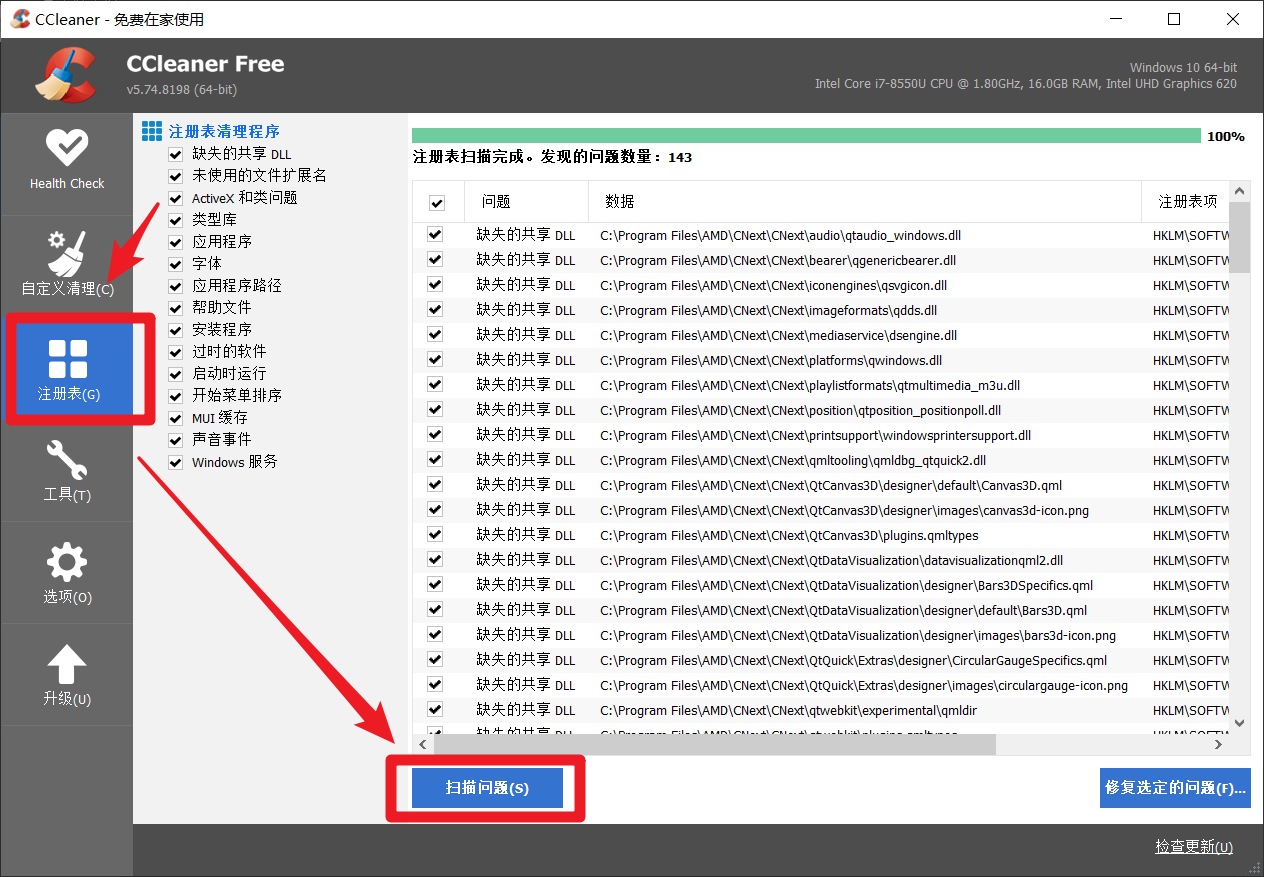The width and height of the screenshot is (1264, 877).
Task: Toggle 缺失的共享 DLL cleaner checkbox
Action: [x=176, y=154]
